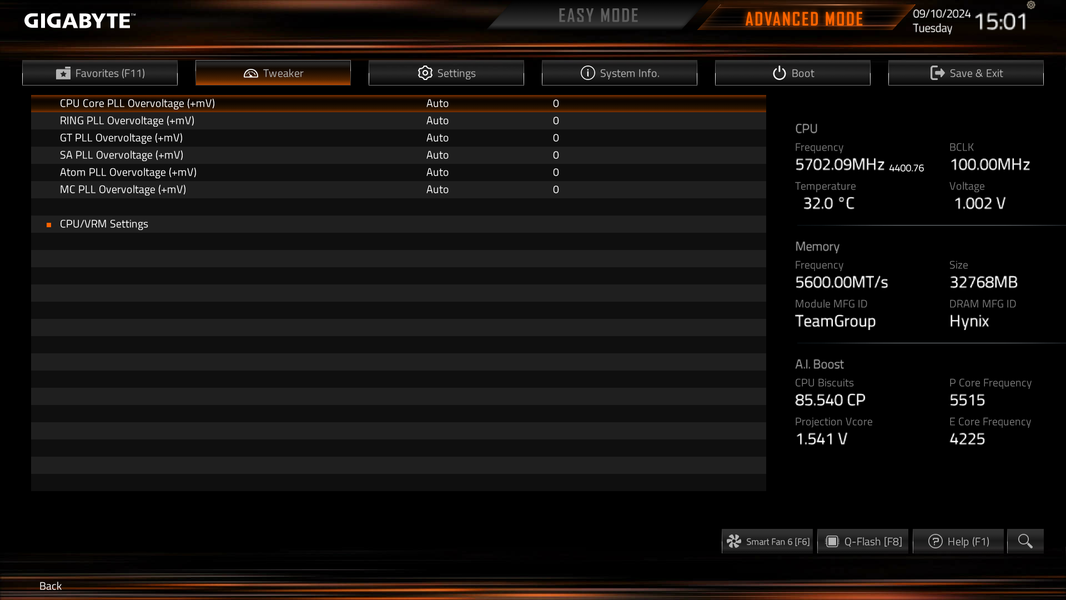Change RING PLL Overvoltage Auto setting
The height and width of the screenshot is (600, 1066).
pos(437,120)
